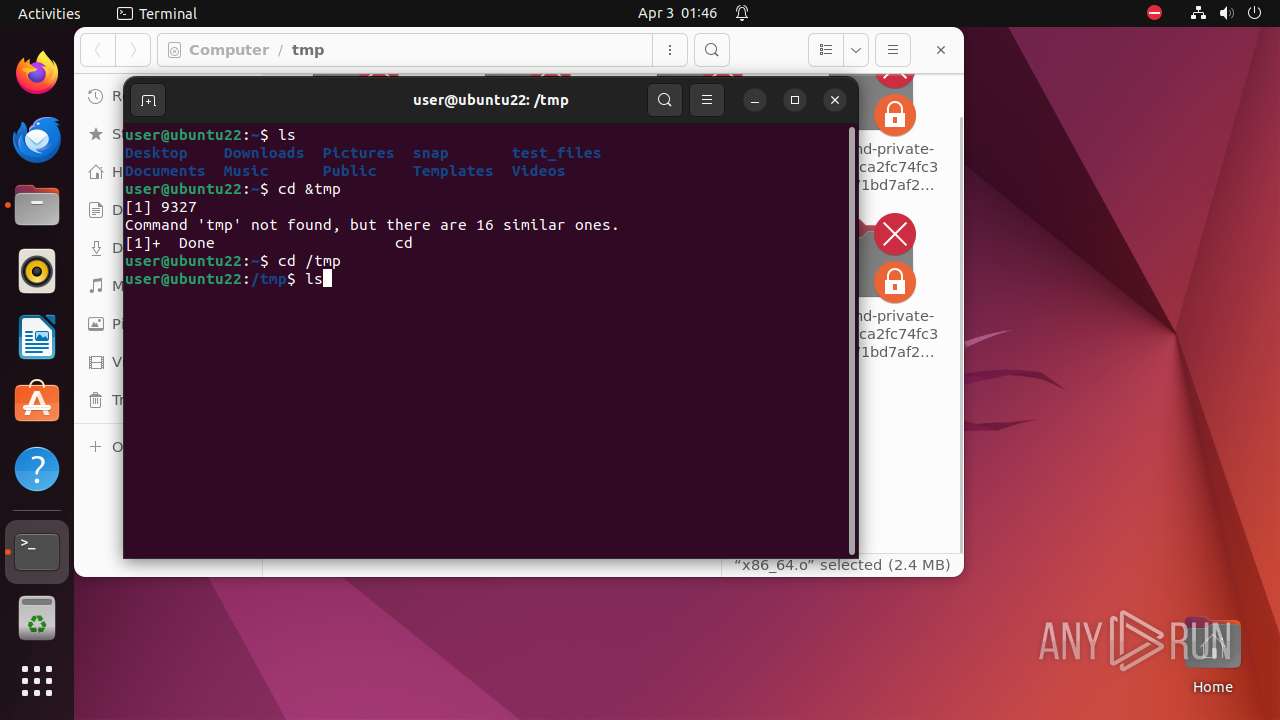This screenshot has width=1280, height=720.
Task: Click 'Downloads' directory text in terminal
Action: (x=264, y=153)
